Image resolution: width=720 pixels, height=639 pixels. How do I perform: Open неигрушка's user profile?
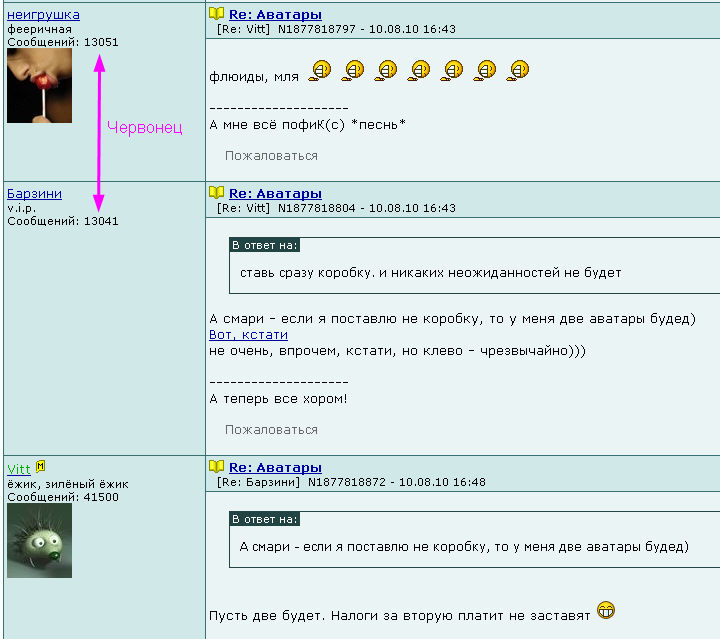click(43, 15)
